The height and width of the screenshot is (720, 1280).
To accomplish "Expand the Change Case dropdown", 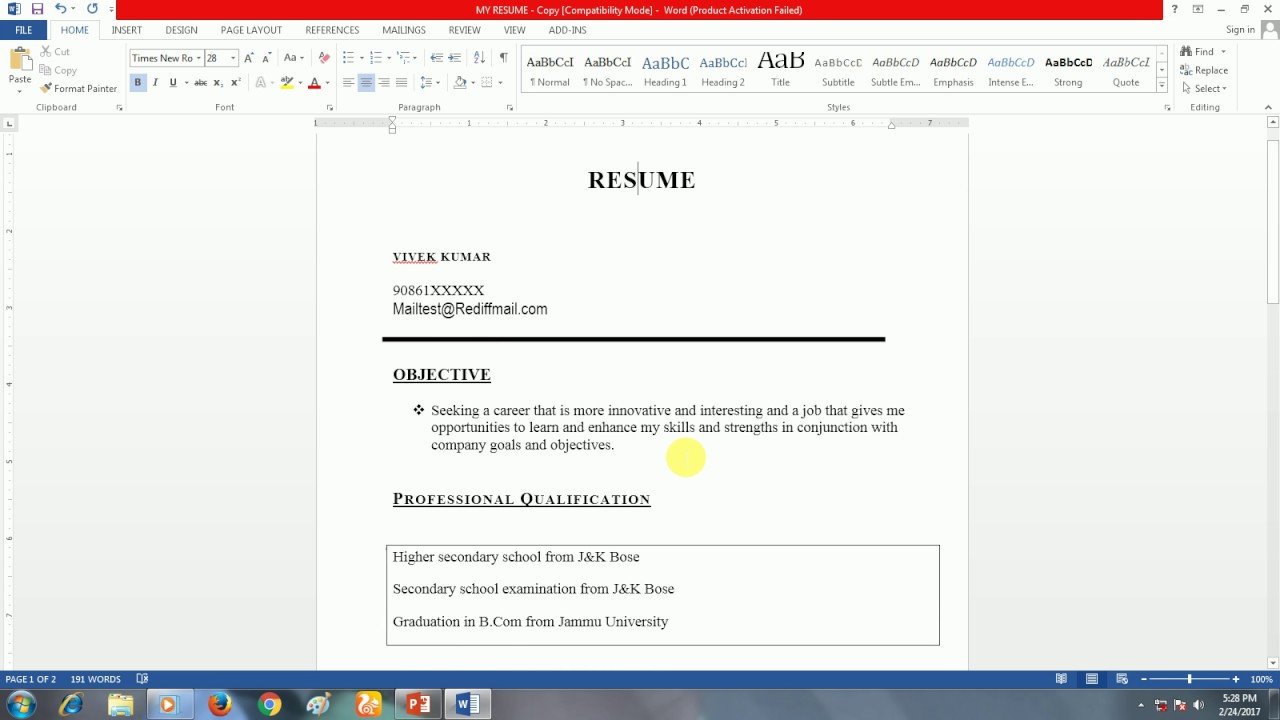I will pos(301,57).
